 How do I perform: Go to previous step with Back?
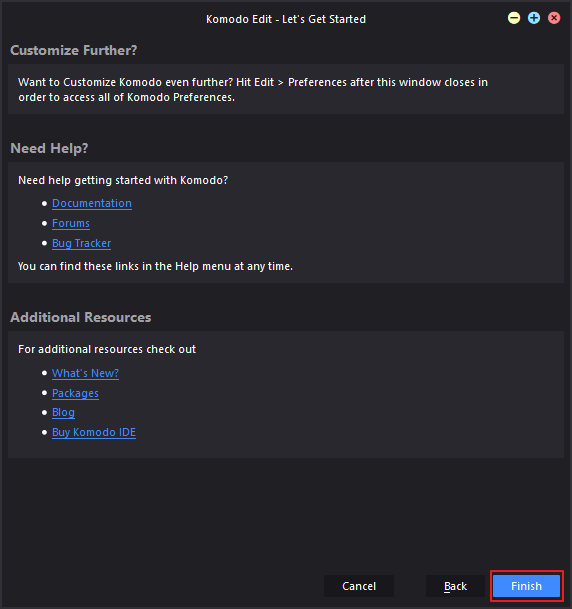[x=455, y=586]
